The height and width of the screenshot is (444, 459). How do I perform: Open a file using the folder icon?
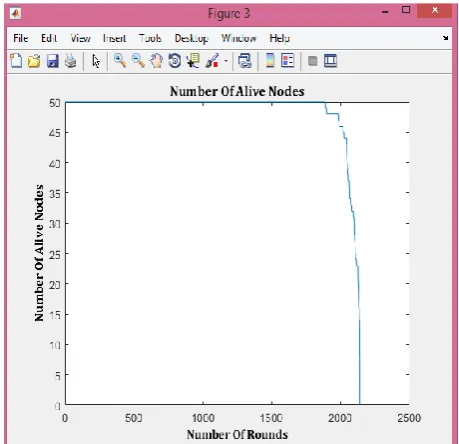tap(34, 61)
